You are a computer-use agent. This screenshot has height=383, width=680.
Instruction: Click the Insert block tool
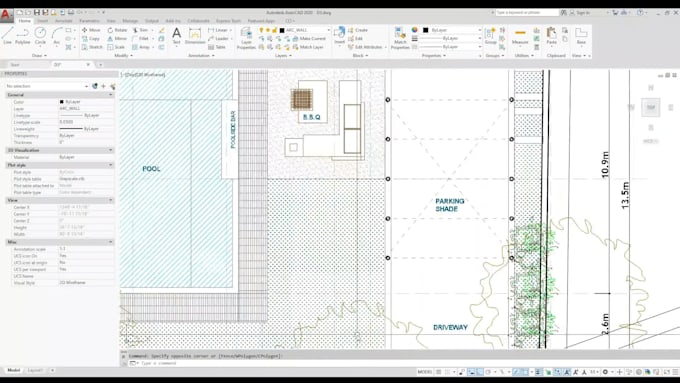(340, 36)
